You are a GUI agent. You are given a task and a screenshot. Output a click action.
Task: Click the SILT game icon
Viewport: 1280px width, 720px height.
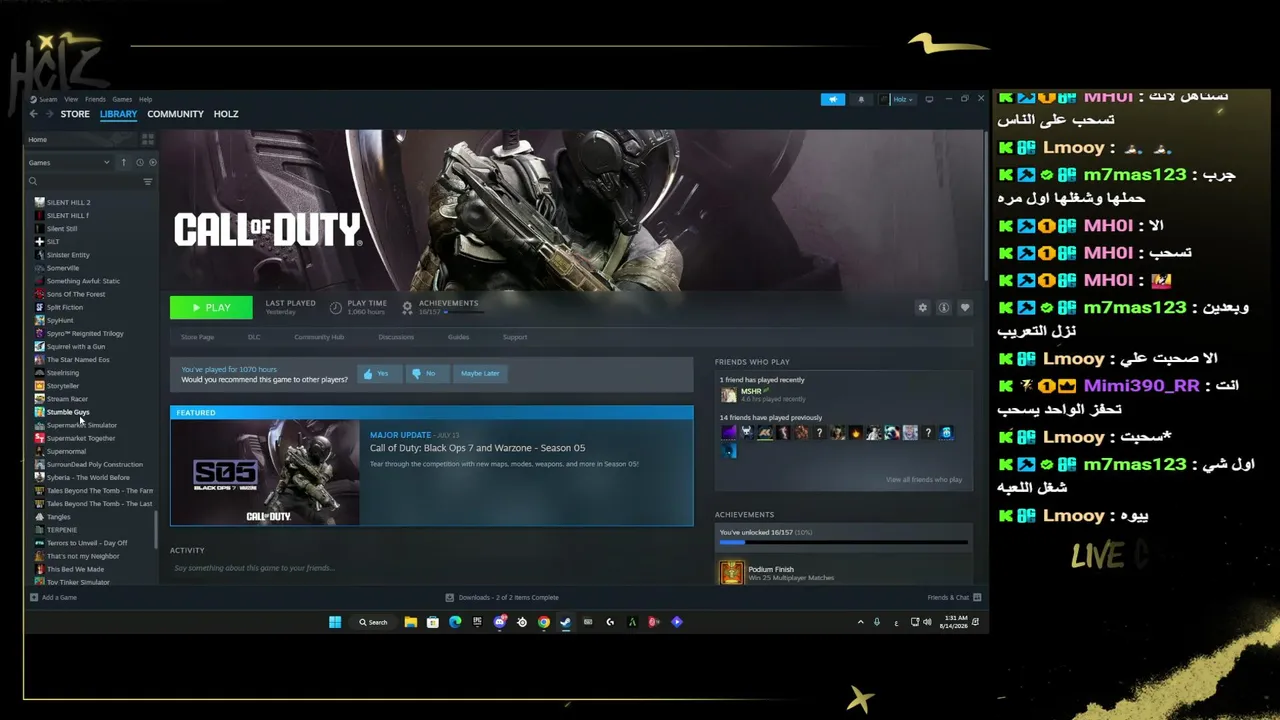click(x=39, y=241)
